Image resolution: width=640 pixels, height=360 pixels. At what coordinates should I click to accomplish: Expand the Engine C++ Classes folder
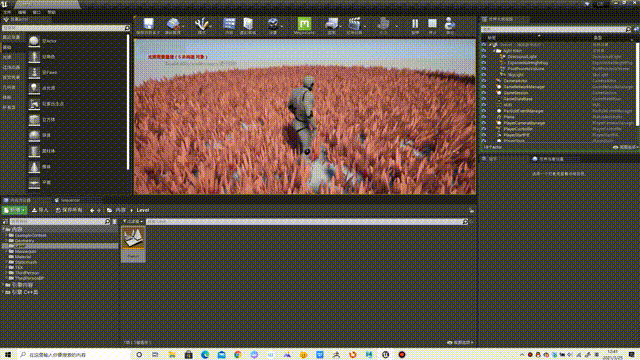[x=3, y=292]
